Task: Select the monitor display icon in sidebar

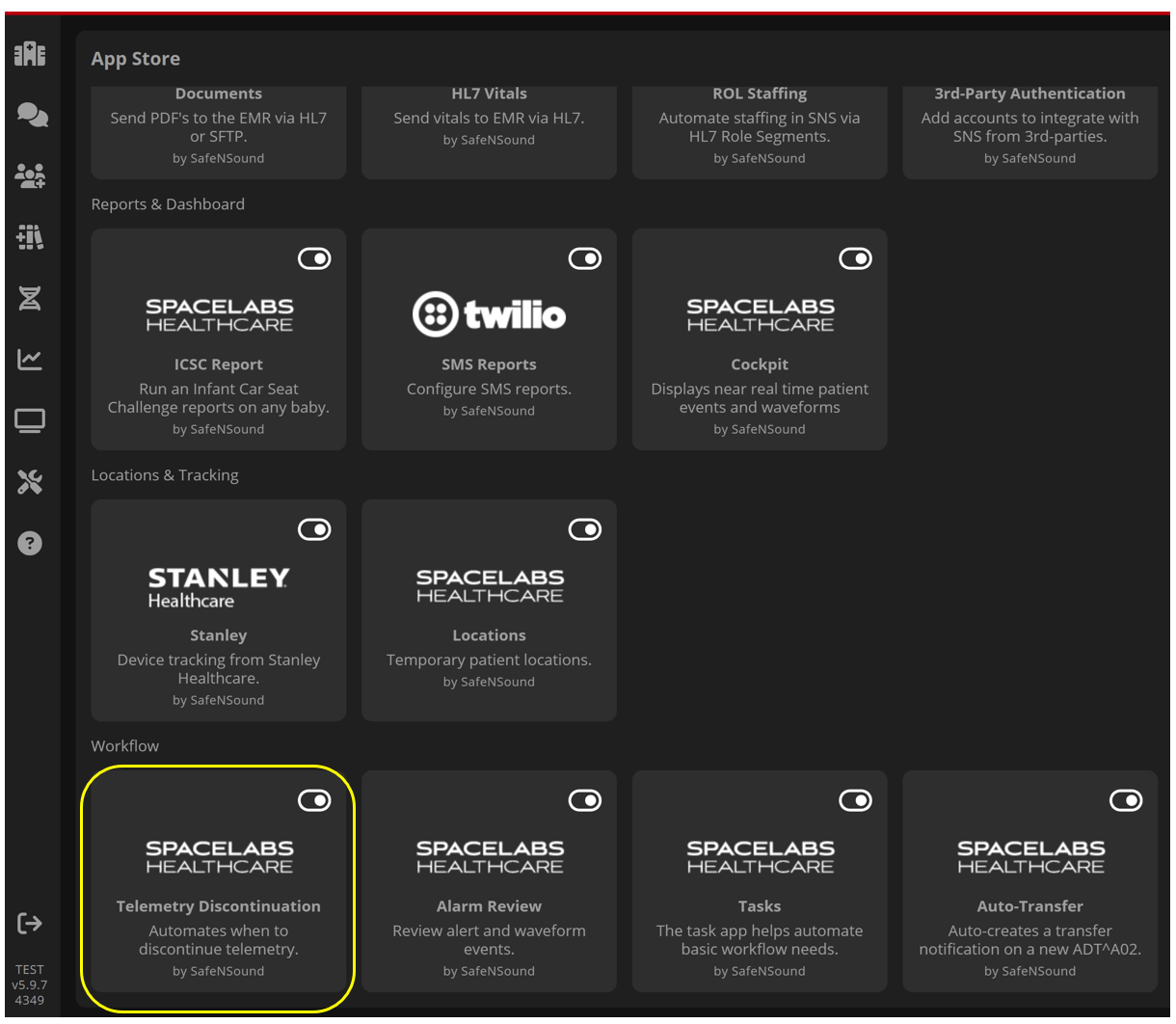Action: [30, 420]
